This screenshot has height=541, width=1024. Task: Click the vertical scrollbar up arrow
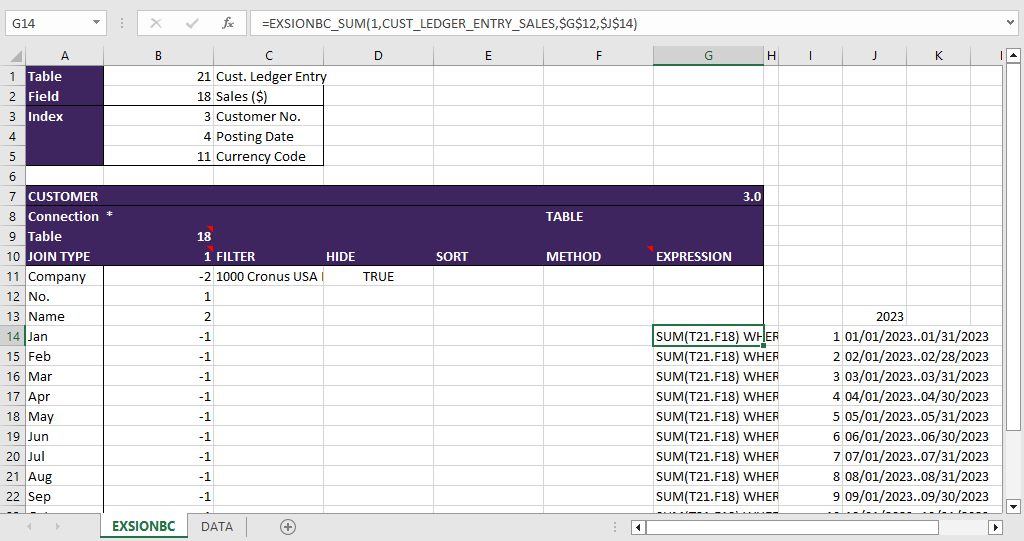pyautogui.click(x=1013, y=56)
